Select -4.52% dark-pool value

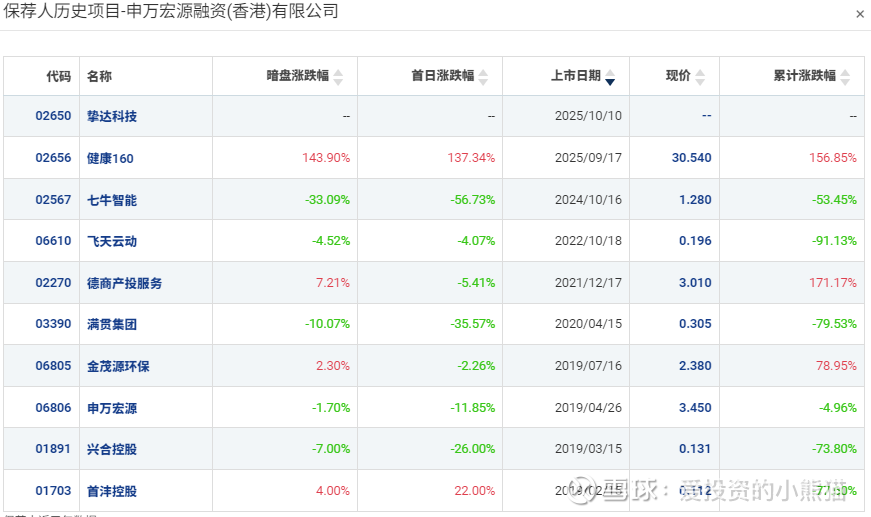coord(331,240)
